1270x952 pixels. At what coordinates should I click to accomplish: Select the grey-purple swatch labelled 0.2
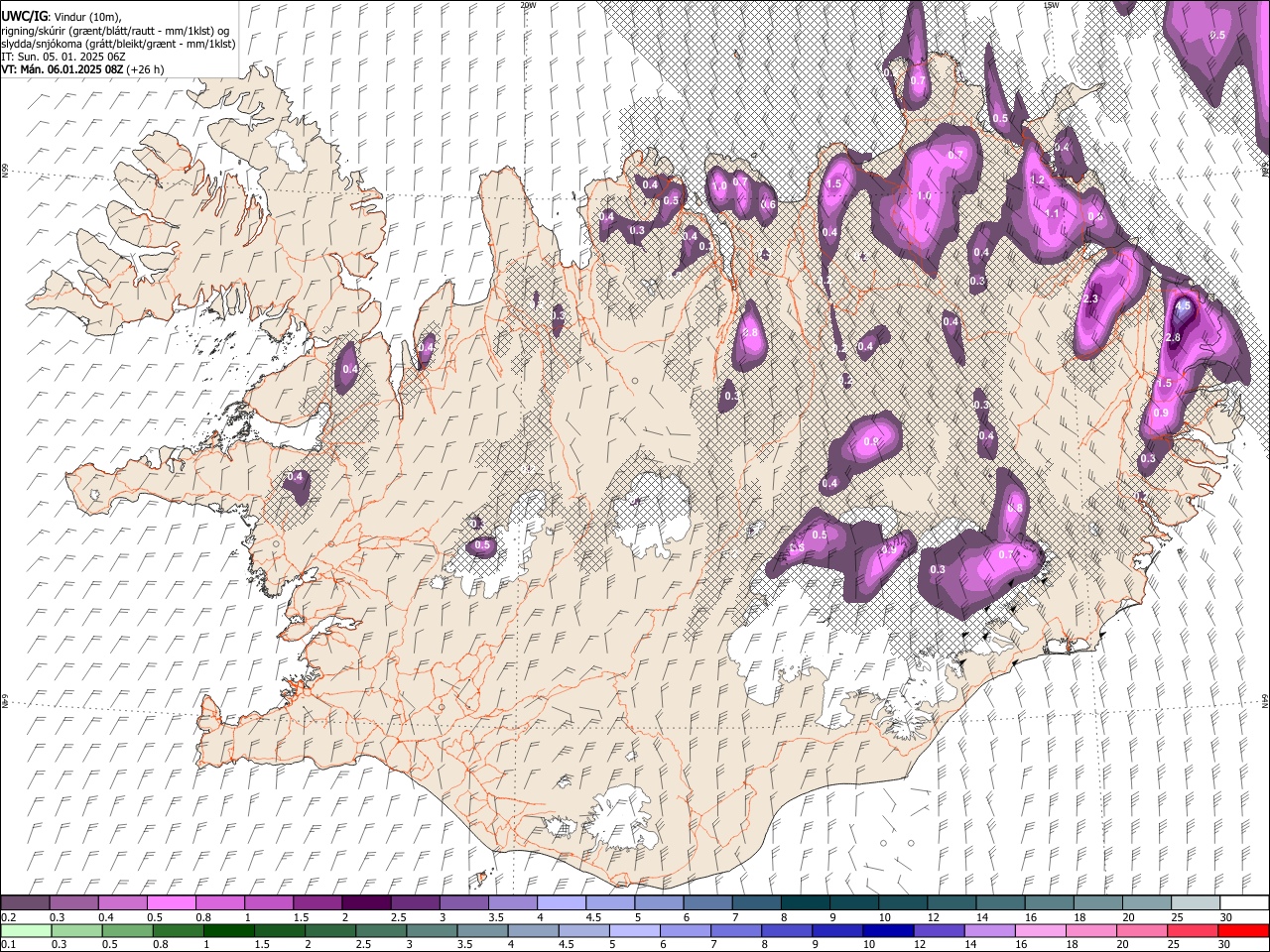click(25, 903)
